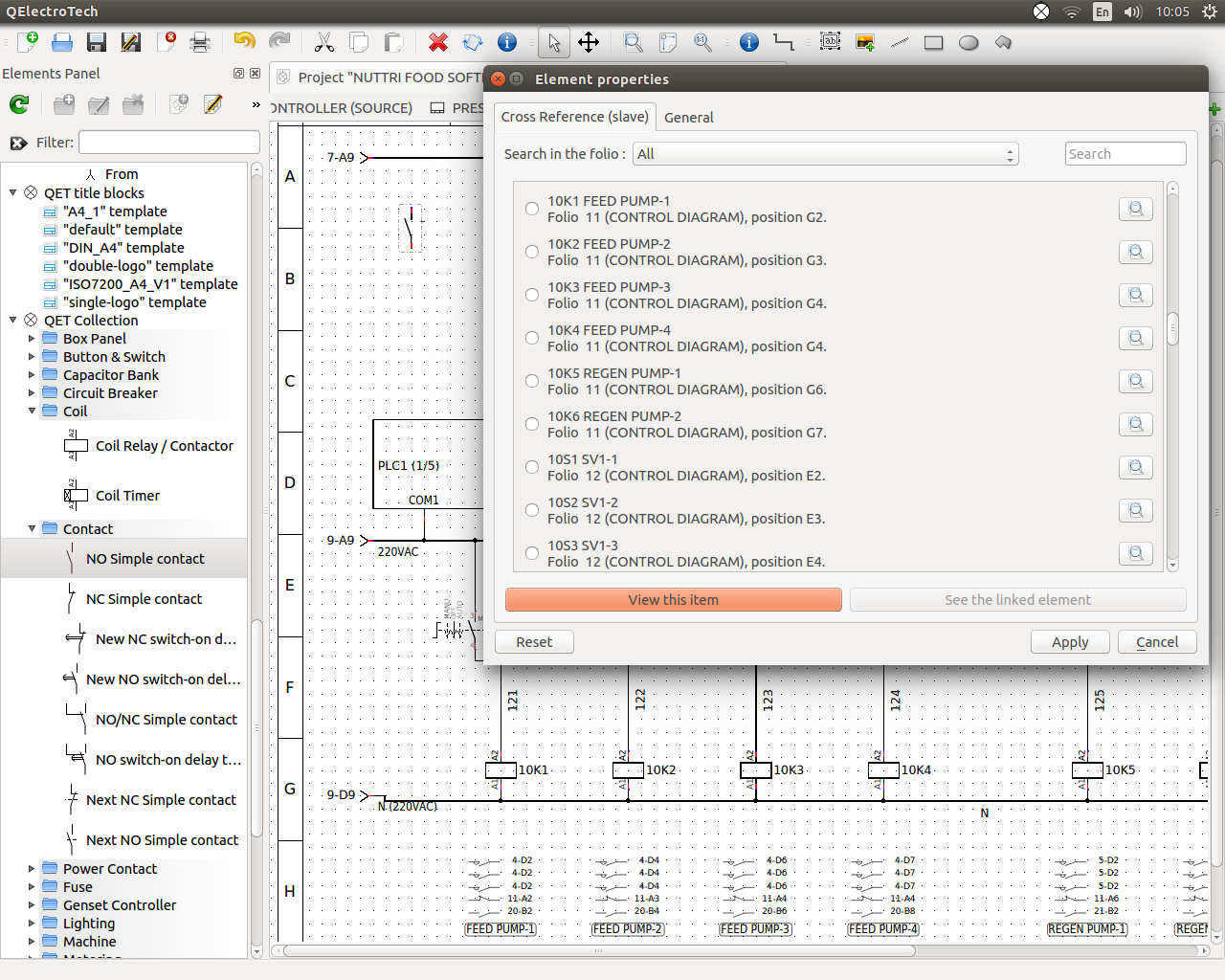Expand the Power Contact folder
Image resolution: width=1225 pixels, height=980 pixels.
coord(32,869)
